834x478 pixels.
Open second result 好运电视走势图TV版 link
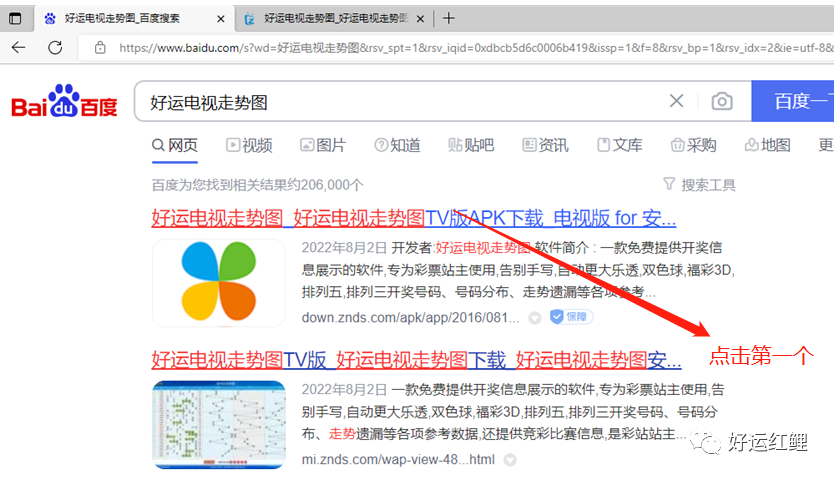tap(416, 359)
